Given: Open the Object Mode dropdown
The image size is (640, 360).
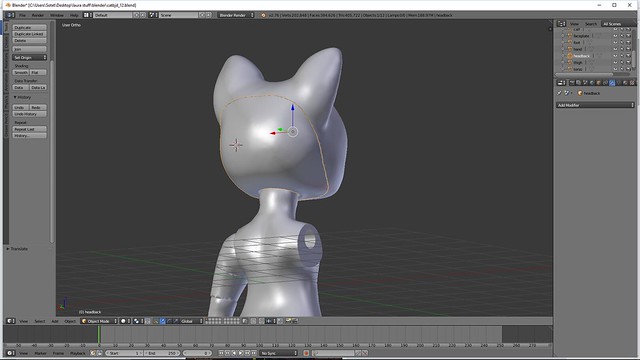Looking at the screenshot, I should pyautogui.click(x=99, y=321).
